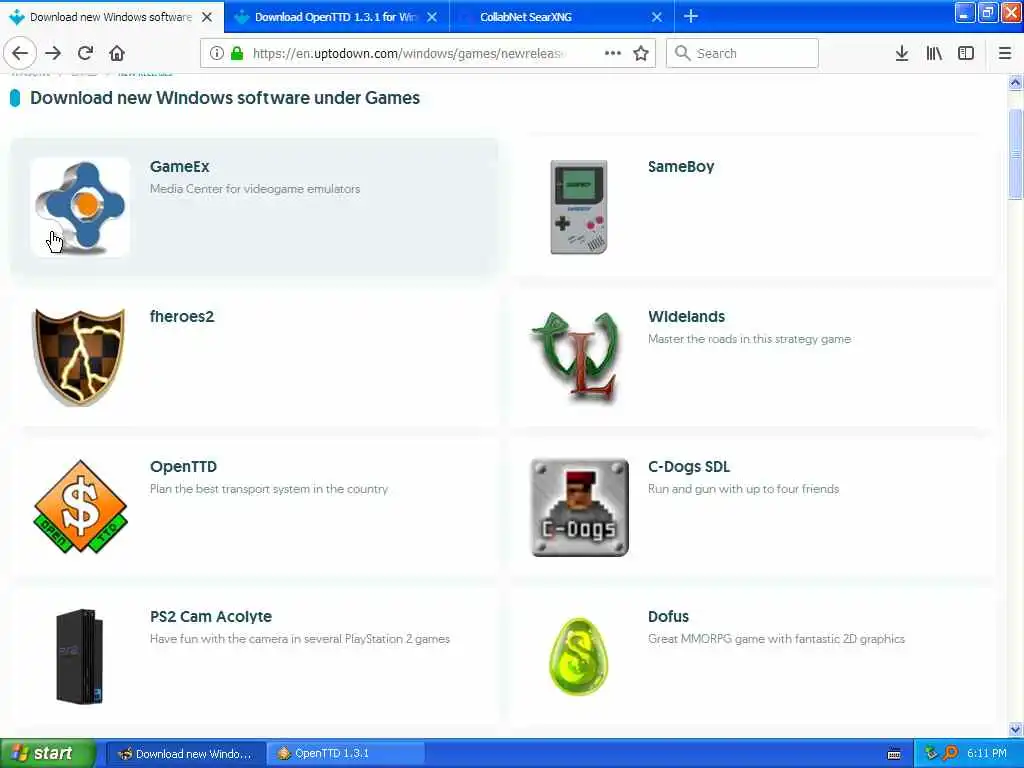Click 'Run and gun with up to four friends'
Image resolution: width=1024 pixels, height=768 pixels.
tap(743, 489)
